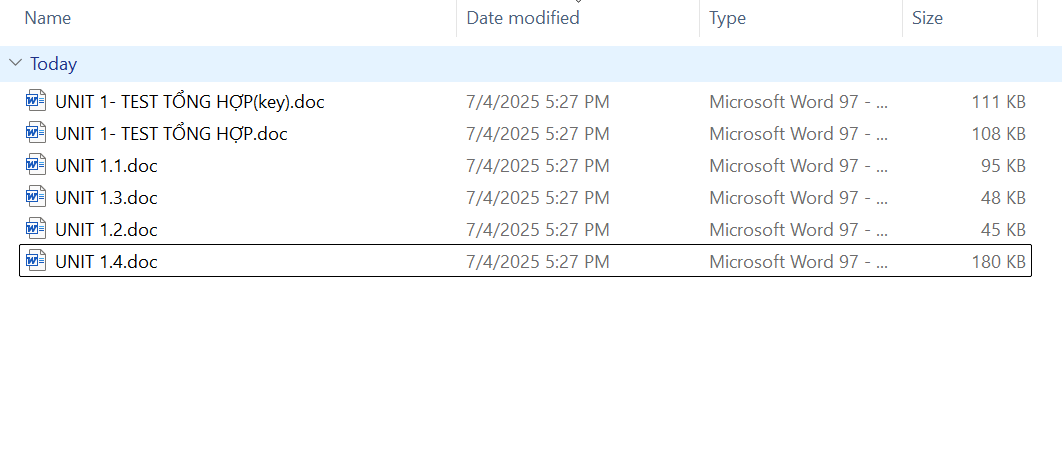Click icon of UNIT 1- TEST TỔNG HỢP.doc

click(x=36, y=133)
